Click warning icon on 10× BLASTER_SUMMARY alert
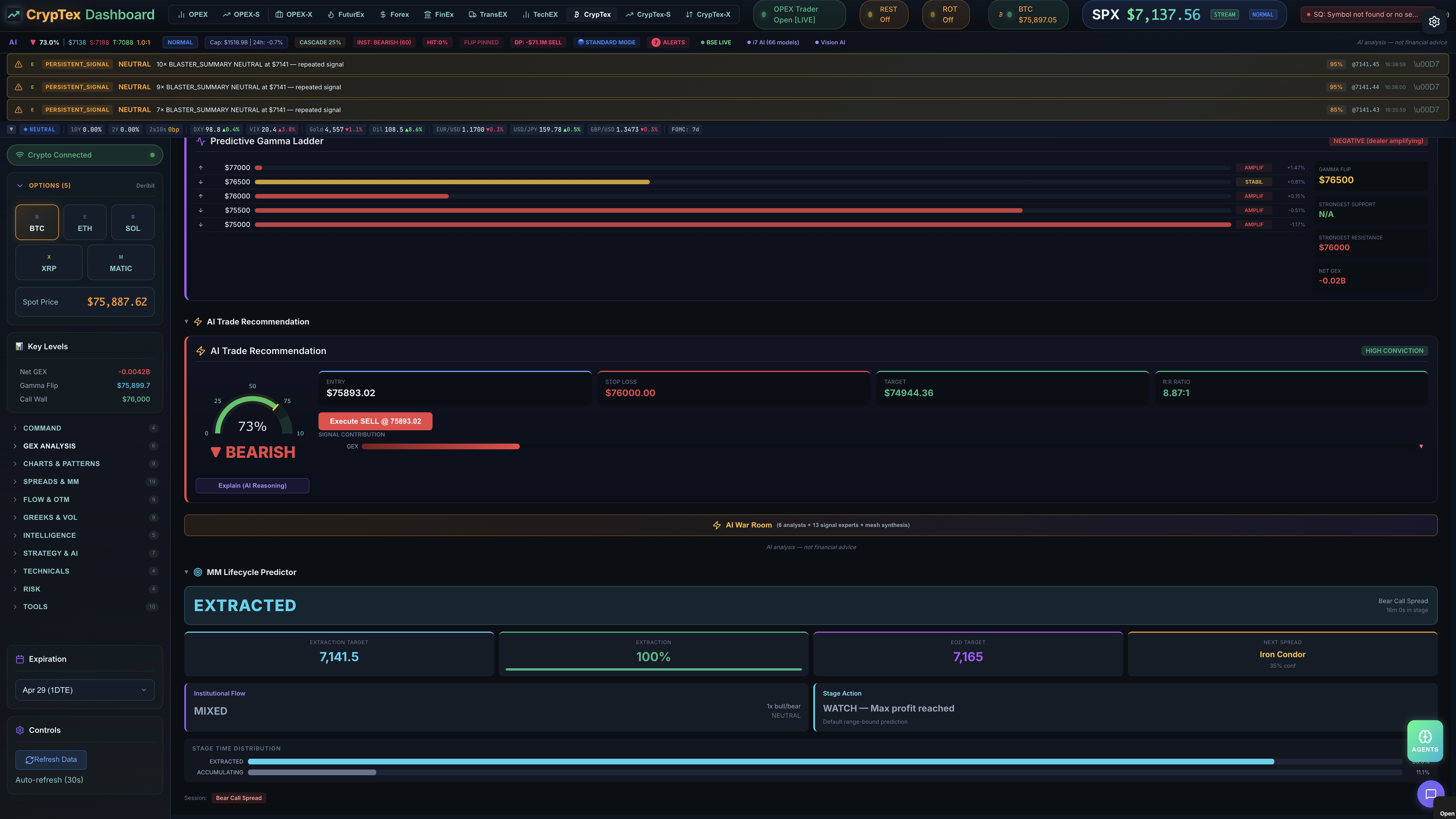 [19, 65]
